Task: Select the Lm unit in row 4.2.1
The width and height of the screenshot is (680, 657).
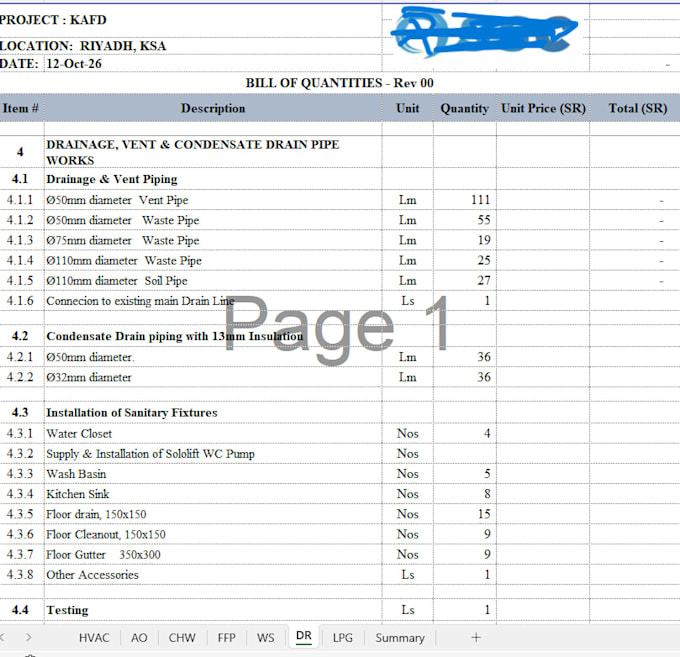Action: (x=408, y=357)
